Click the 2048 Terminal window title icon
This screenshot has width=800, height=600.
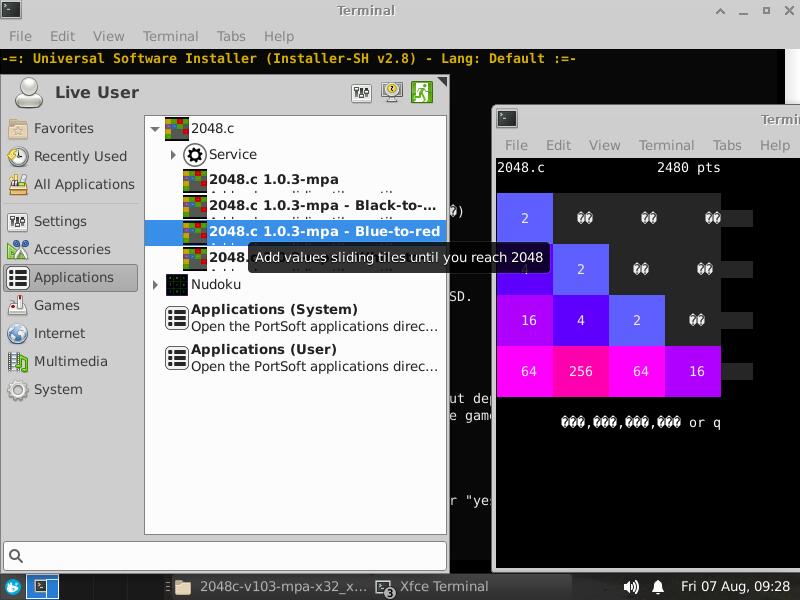click(507, 119)
